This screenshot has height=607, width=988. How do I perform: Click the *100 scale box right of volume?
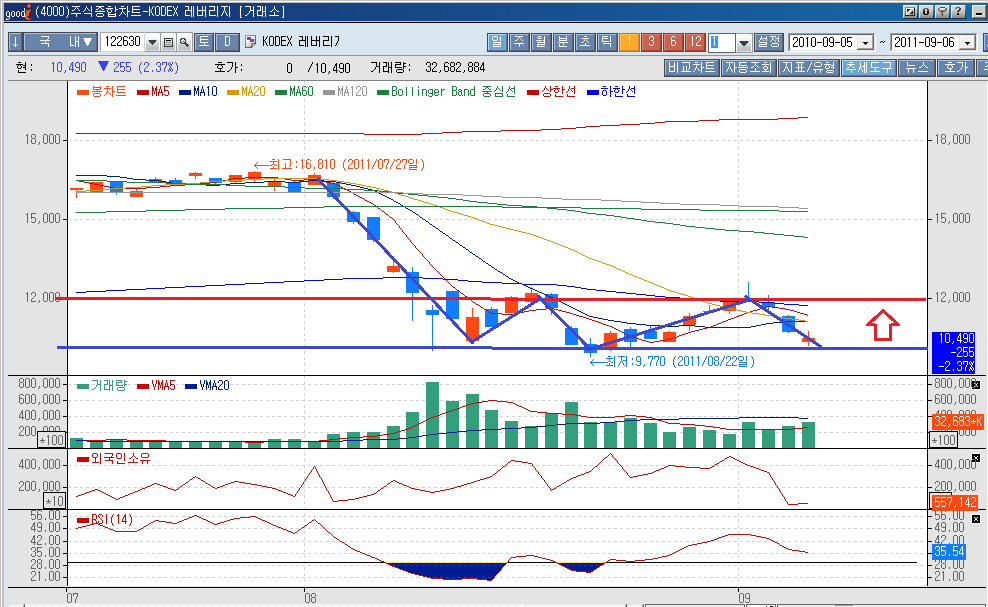coord(943,440)
